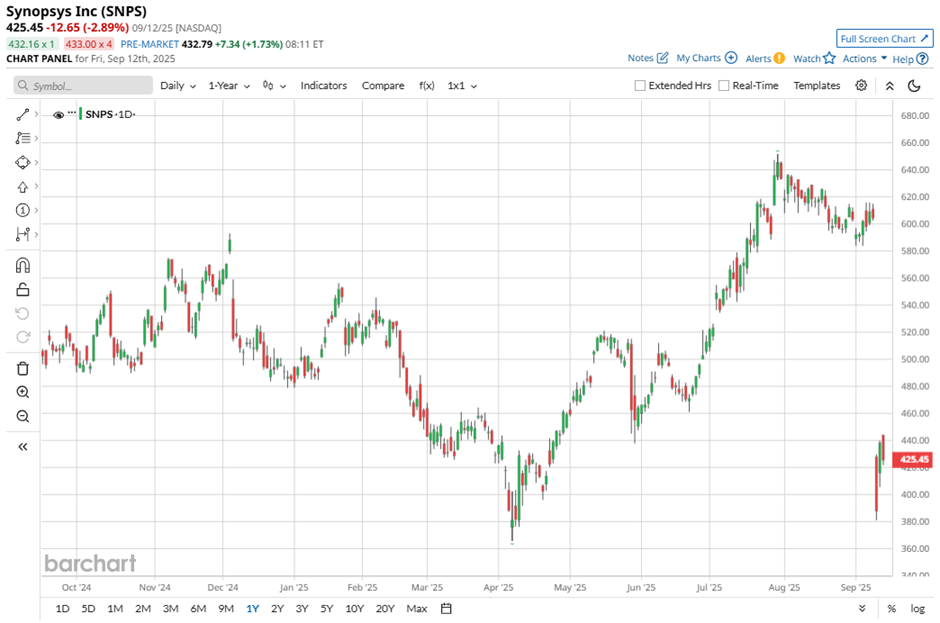This screenshot has width=940, height=623.
Task: Hide the SNPS series using eye icon
Action: (x=59, y=115)
